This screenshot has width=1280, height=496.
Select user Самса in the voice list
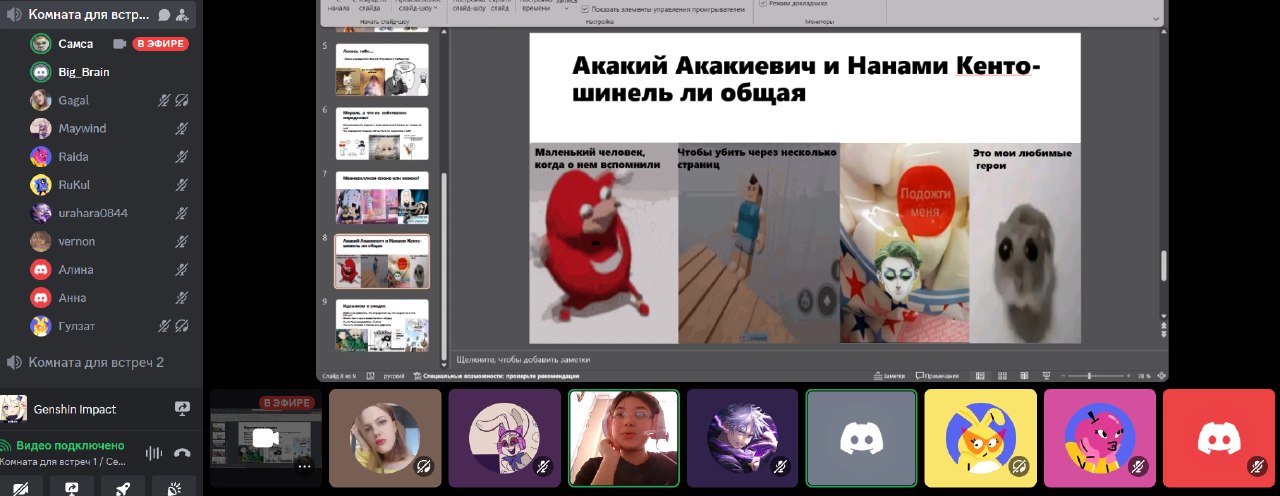(75, 44)
